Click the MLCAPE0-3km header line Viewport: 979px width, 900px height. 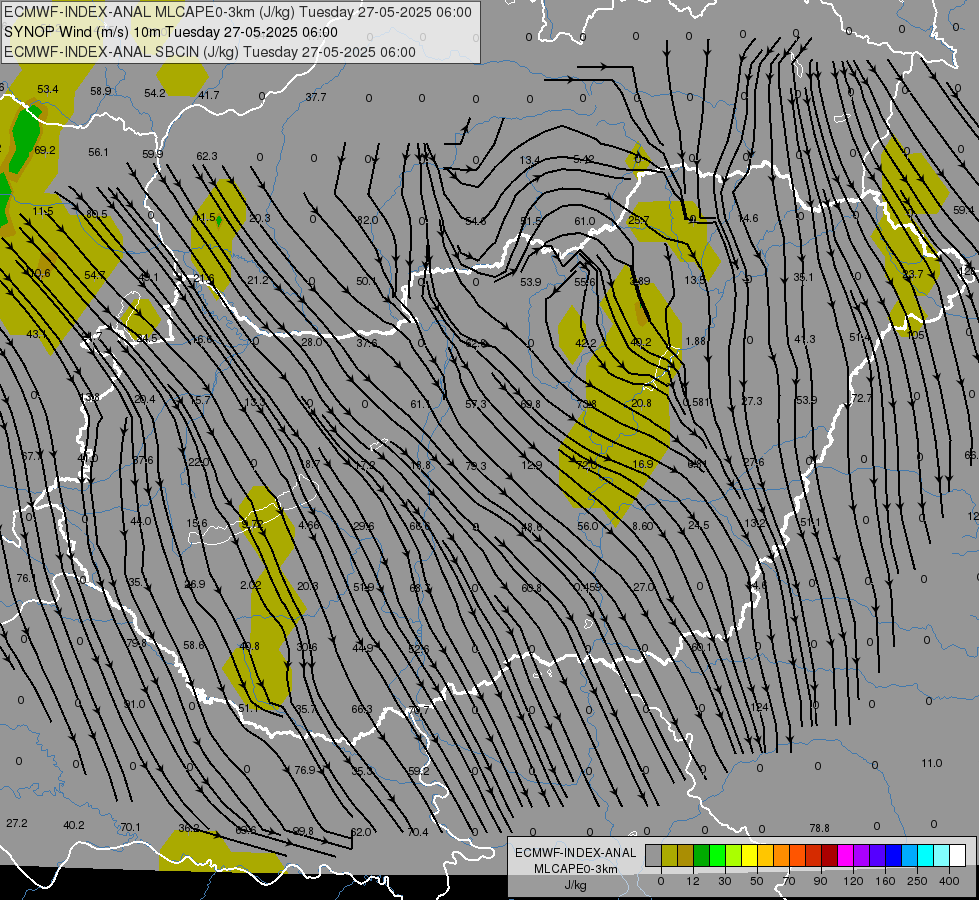[238, 12]
